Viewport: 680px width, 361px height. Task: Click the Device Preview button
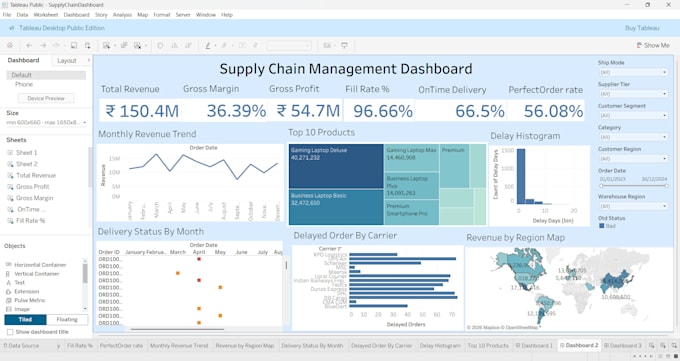[x=46, y=98]
